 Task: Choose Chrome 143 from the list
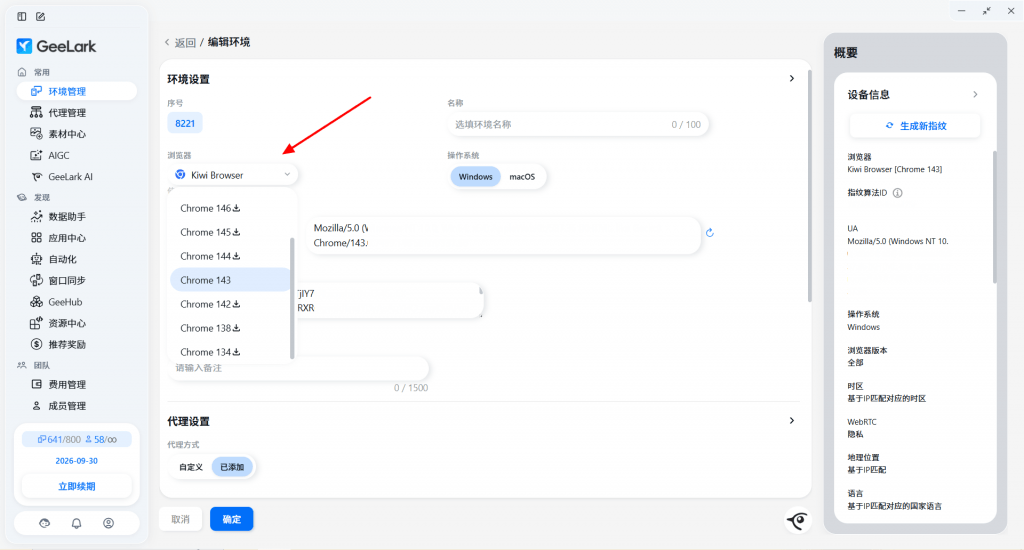coord(230,280)
